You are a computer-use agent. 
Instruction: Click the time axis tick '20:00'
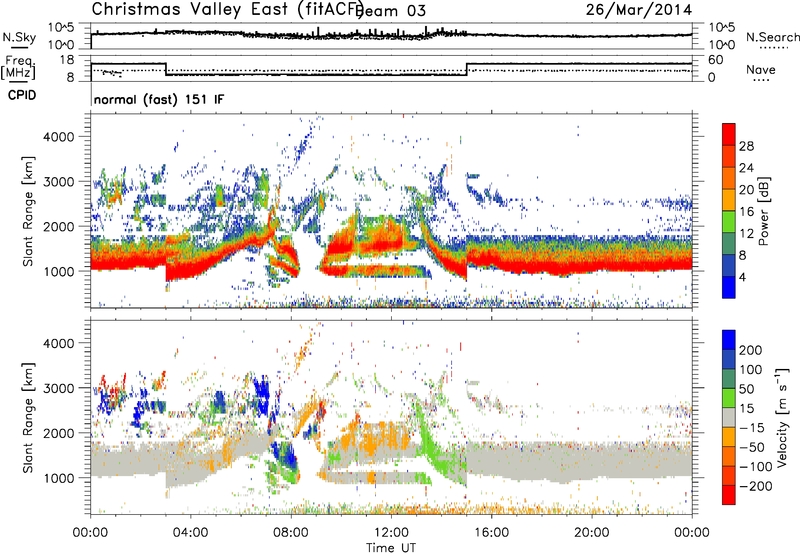591,533
